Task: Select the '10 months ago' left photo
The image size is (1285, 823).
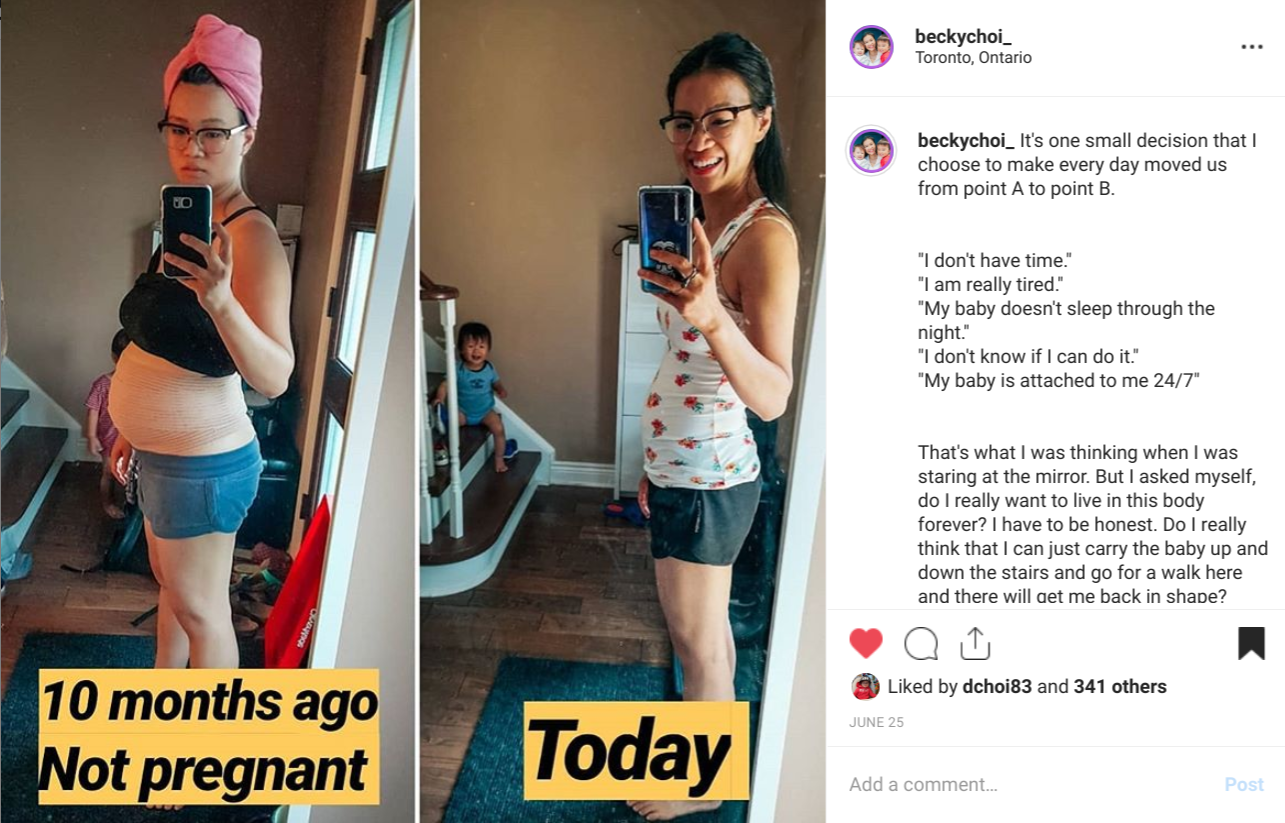Action: 208,411
